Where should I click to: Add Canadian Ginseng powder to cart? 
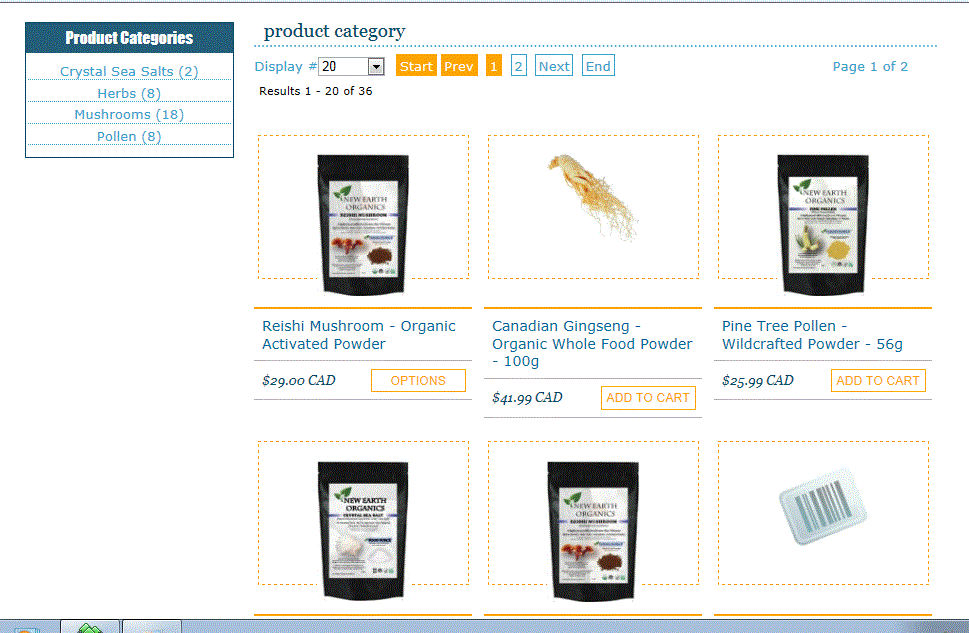click(x=648, y=398)
